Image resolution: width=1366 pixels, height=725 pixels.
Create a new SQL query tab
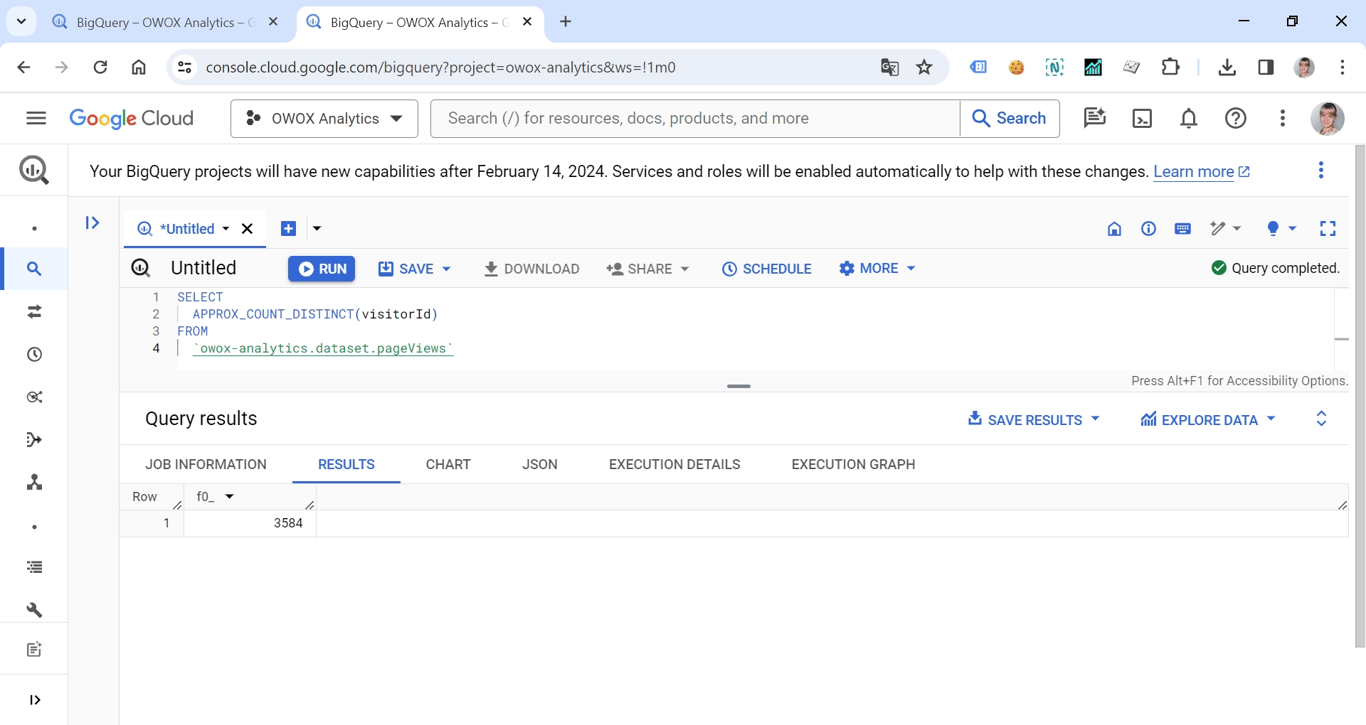[x=288, y=229]
